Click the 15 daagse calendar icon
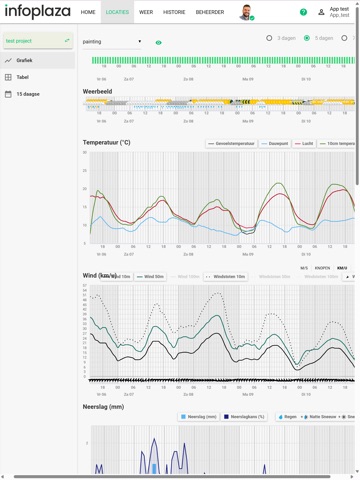Viewport: 360px width, 480px height. click(8, 94)
